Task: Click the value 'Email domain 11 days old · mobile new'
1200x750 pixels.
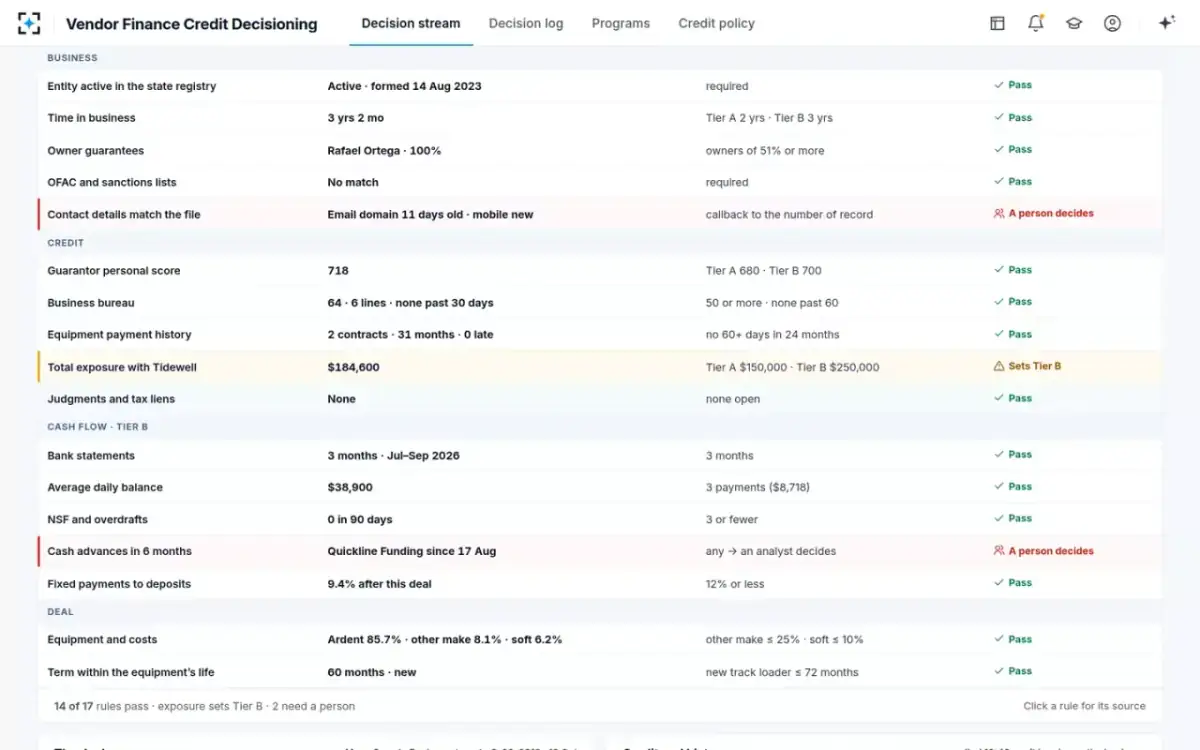Action: point(430,214)
